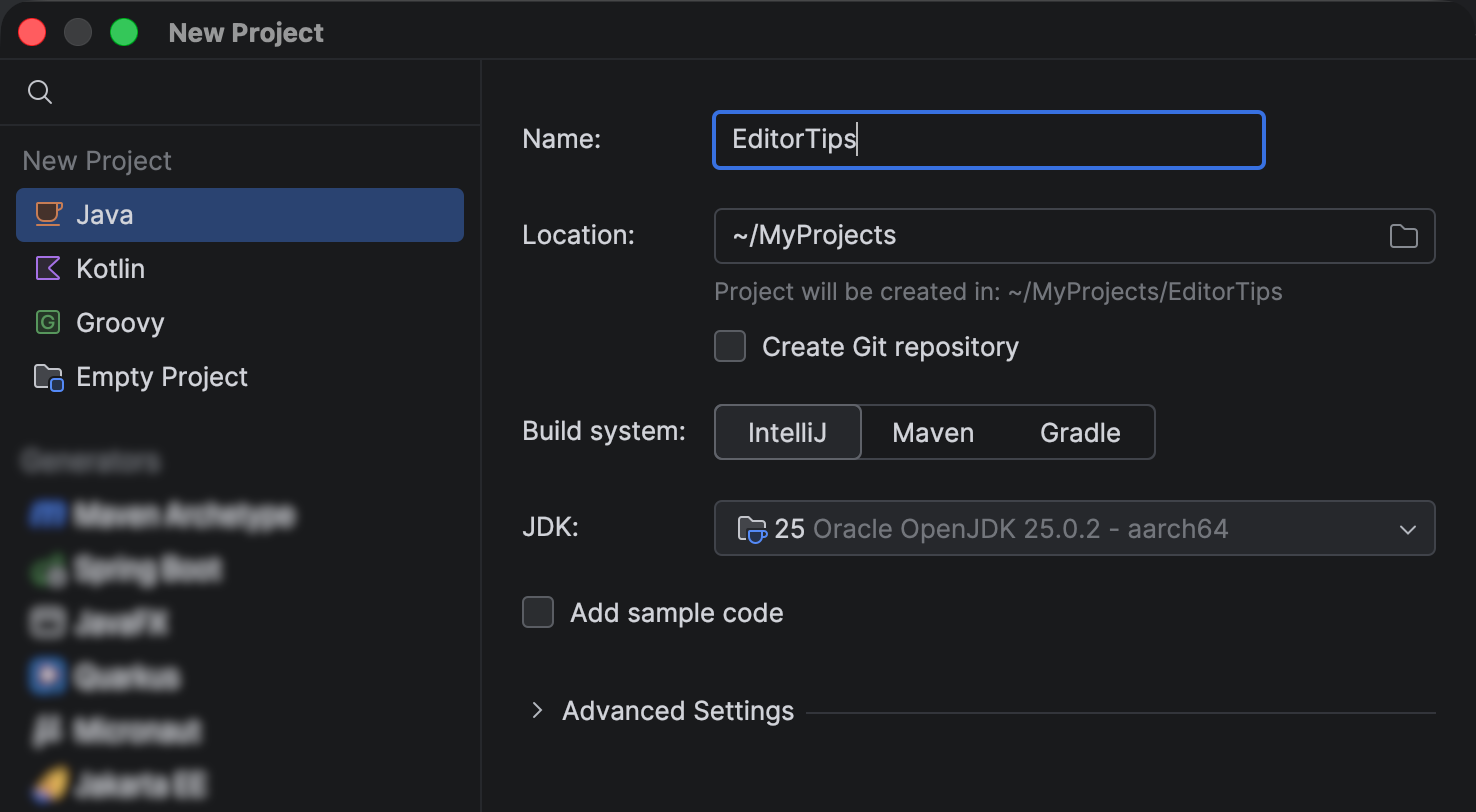Choose Empty Project option
This screenshot has width=1476, height=812.
click(240, 377)
